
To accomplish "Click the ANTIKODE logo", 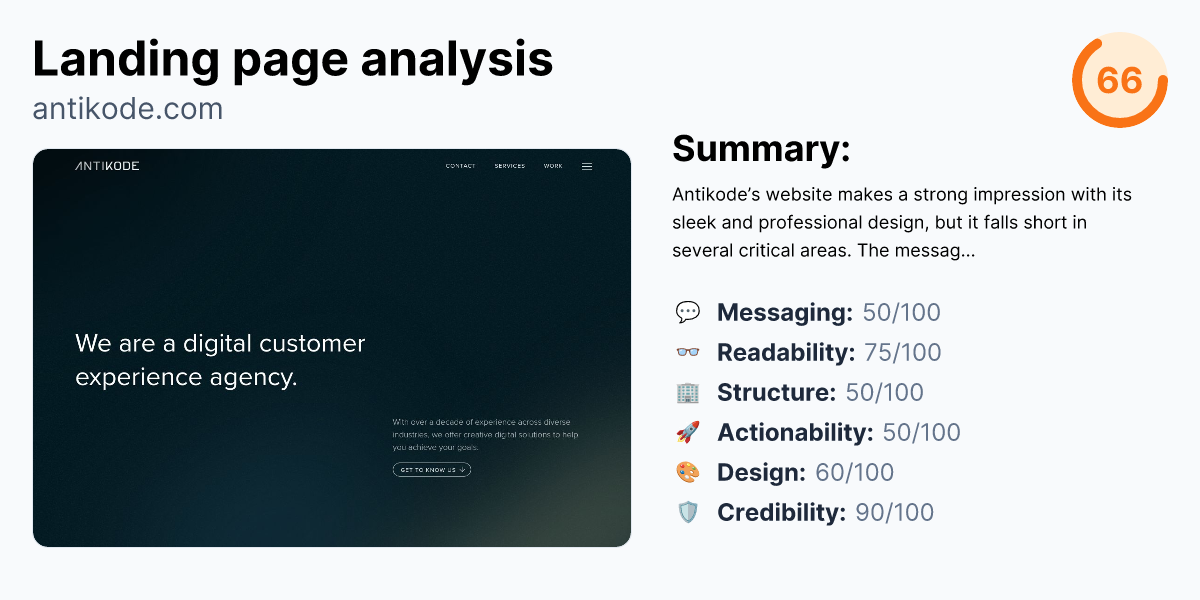I will 106,166.
